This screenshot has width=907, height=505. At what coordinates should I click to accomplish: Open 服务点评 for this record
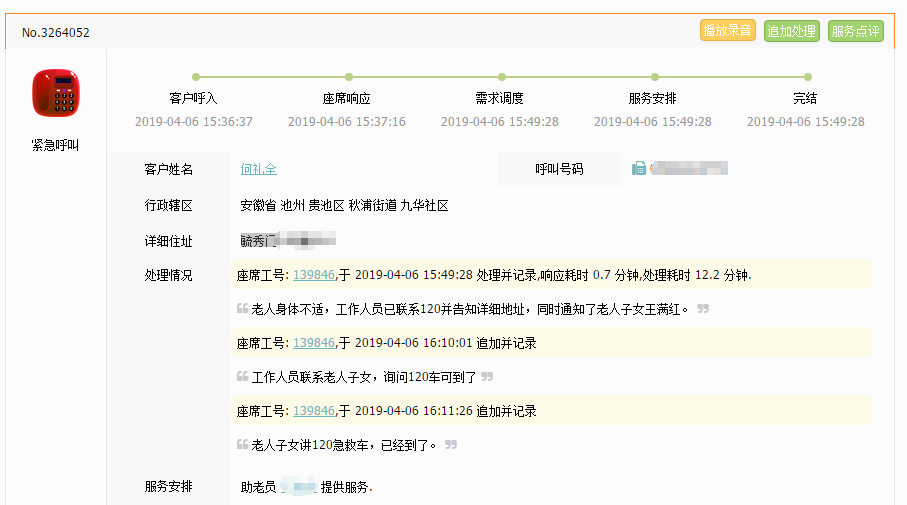click(855, 31)
